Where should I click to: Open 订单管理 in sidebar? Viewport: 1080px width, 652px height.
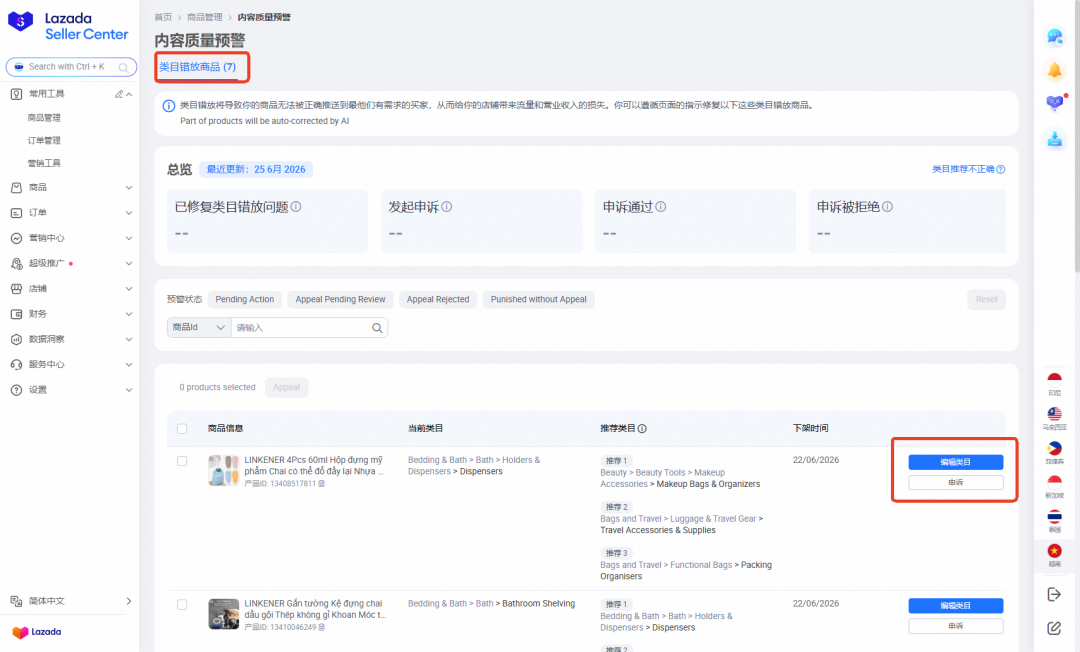44,140
